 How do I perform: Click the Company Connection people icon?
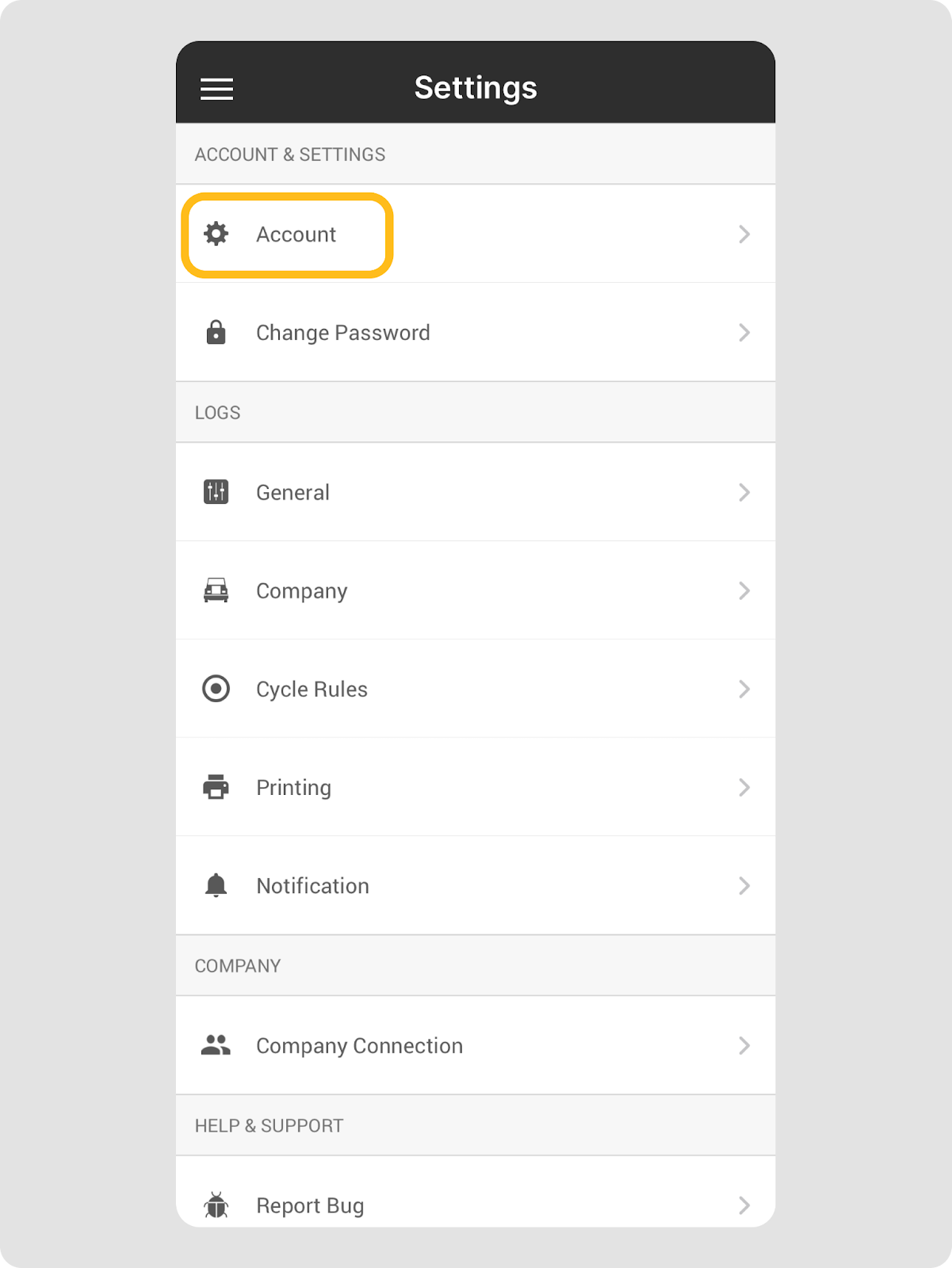click(216, 1045)
